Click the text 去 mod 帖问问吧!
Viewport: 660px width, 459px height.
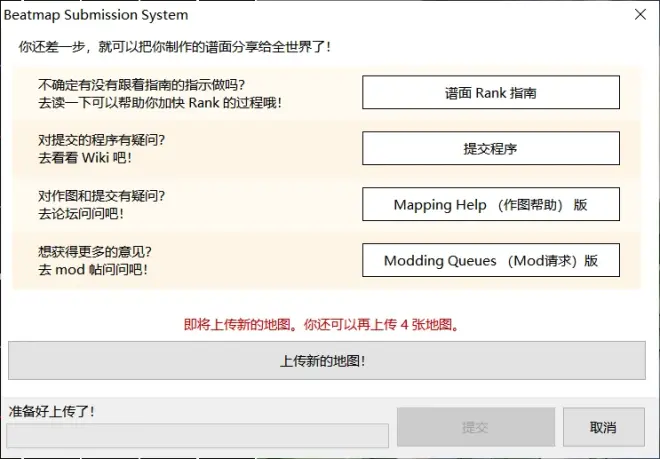coord(93,270)
